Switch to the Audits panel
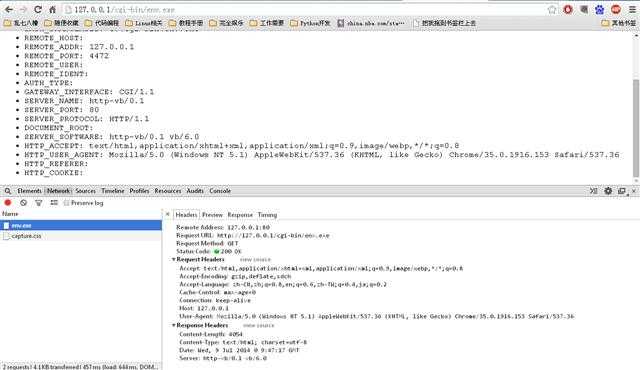This screenshot has width=640, height=370. coord(195,191)
